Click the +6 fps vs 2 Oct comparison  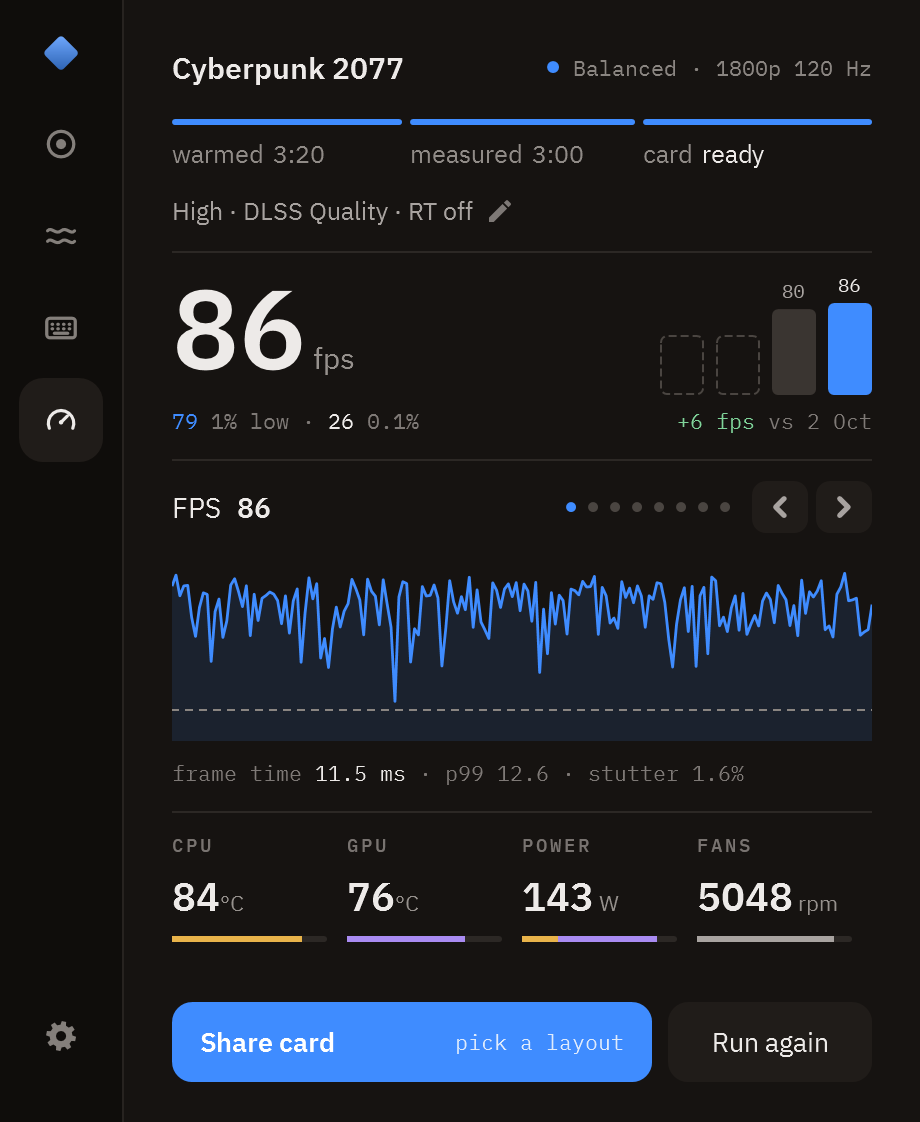coord(774,421)
